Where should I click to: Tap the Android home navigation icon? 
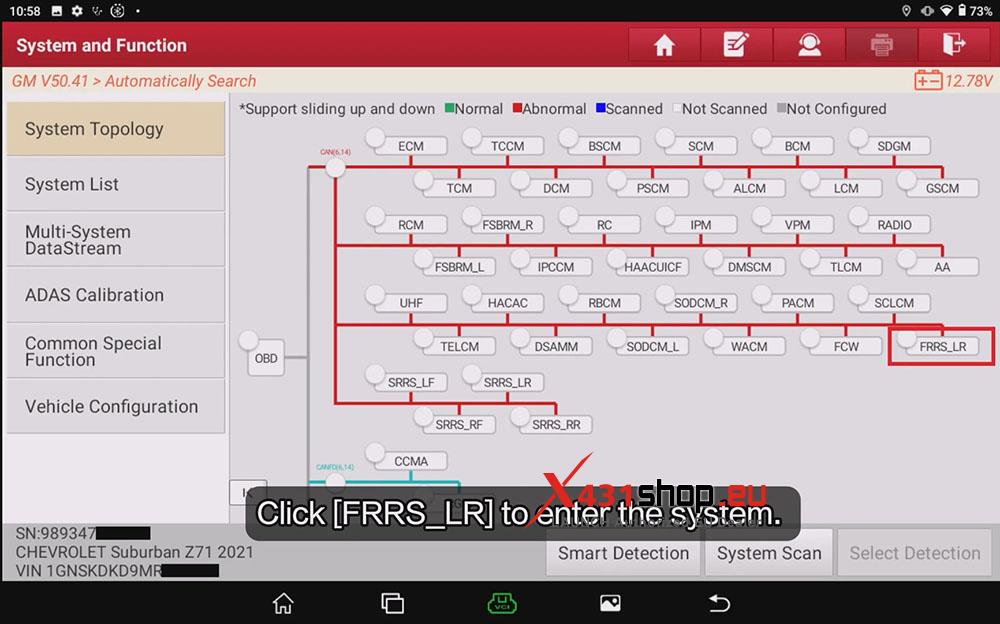point(283,603)
